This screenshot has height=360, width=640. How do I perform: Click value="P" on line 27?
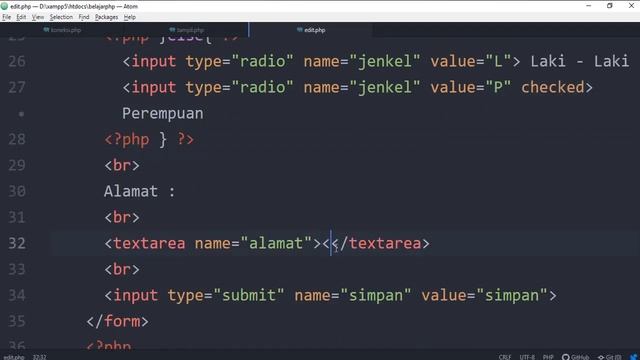[x=471, y=87]
